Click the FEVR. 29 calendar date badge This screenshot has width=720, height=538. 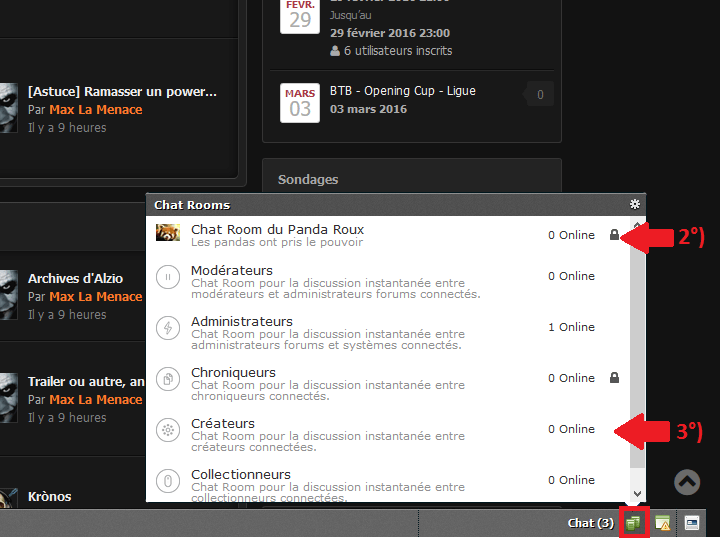(300, 17)
